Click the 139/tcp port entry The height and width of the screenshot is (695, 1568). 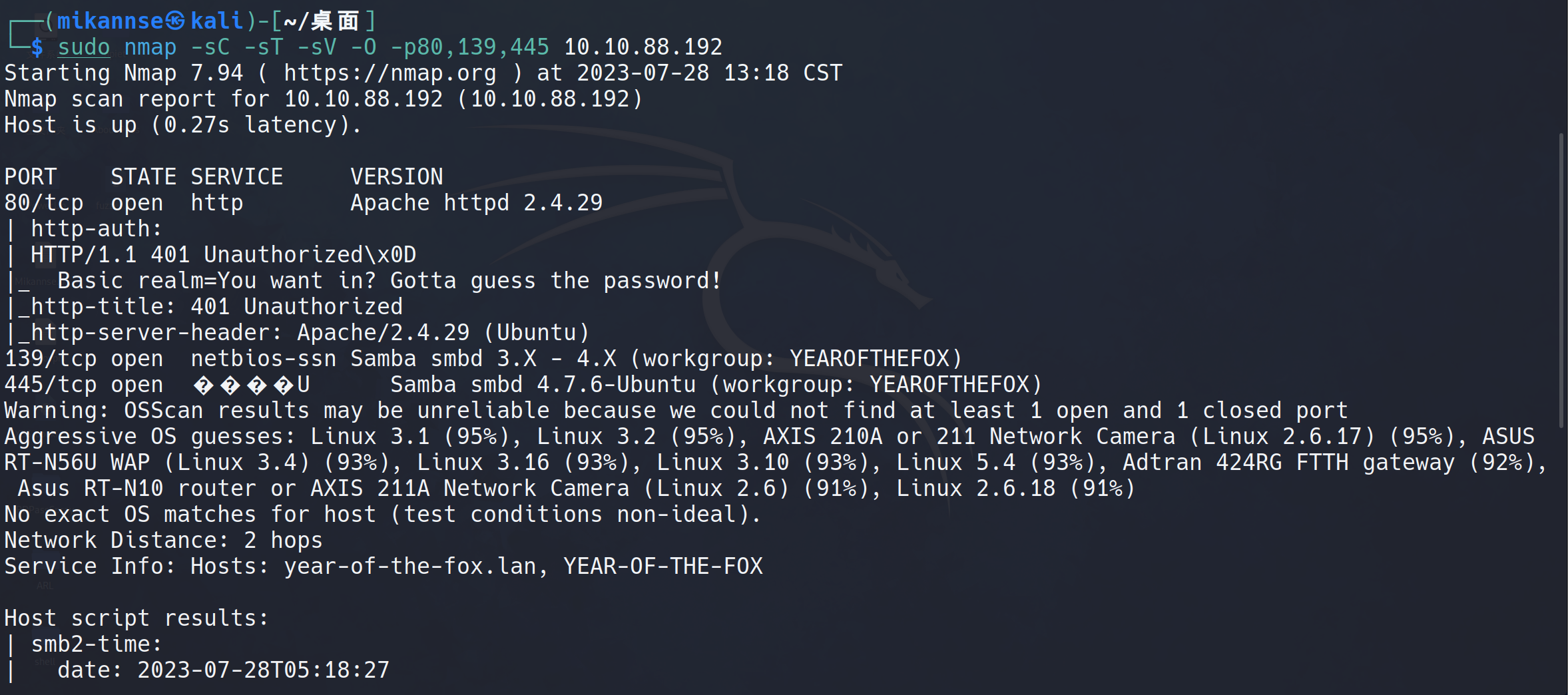pos(51,359)
